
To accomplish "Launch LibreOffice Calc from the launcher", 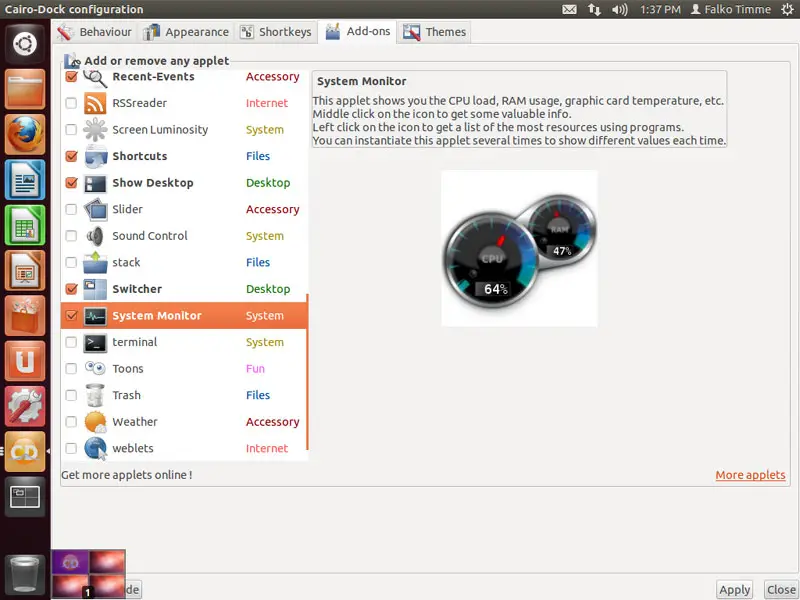I will click(25, 225).
